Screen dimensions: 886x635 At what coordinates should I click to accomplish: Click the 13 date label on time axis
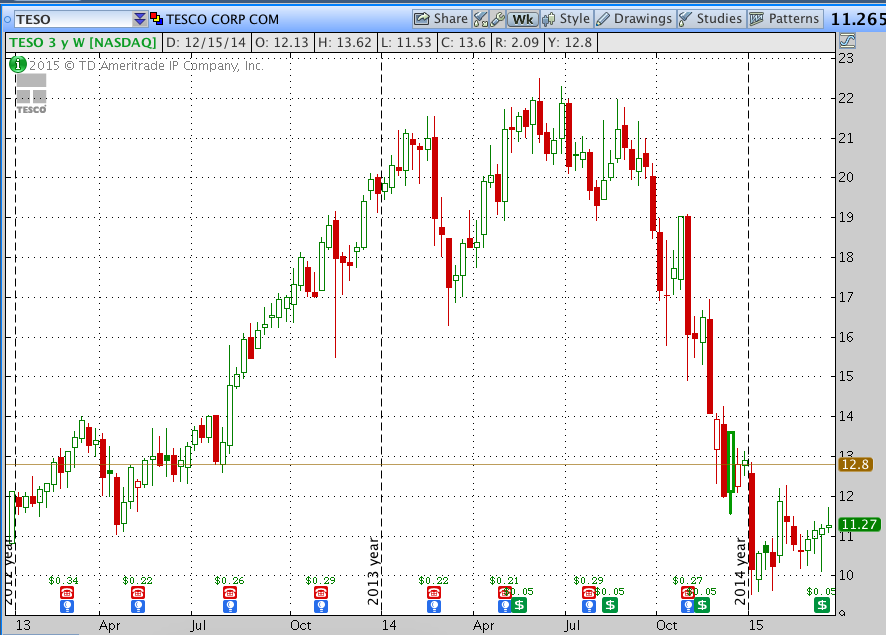(23, 625)
